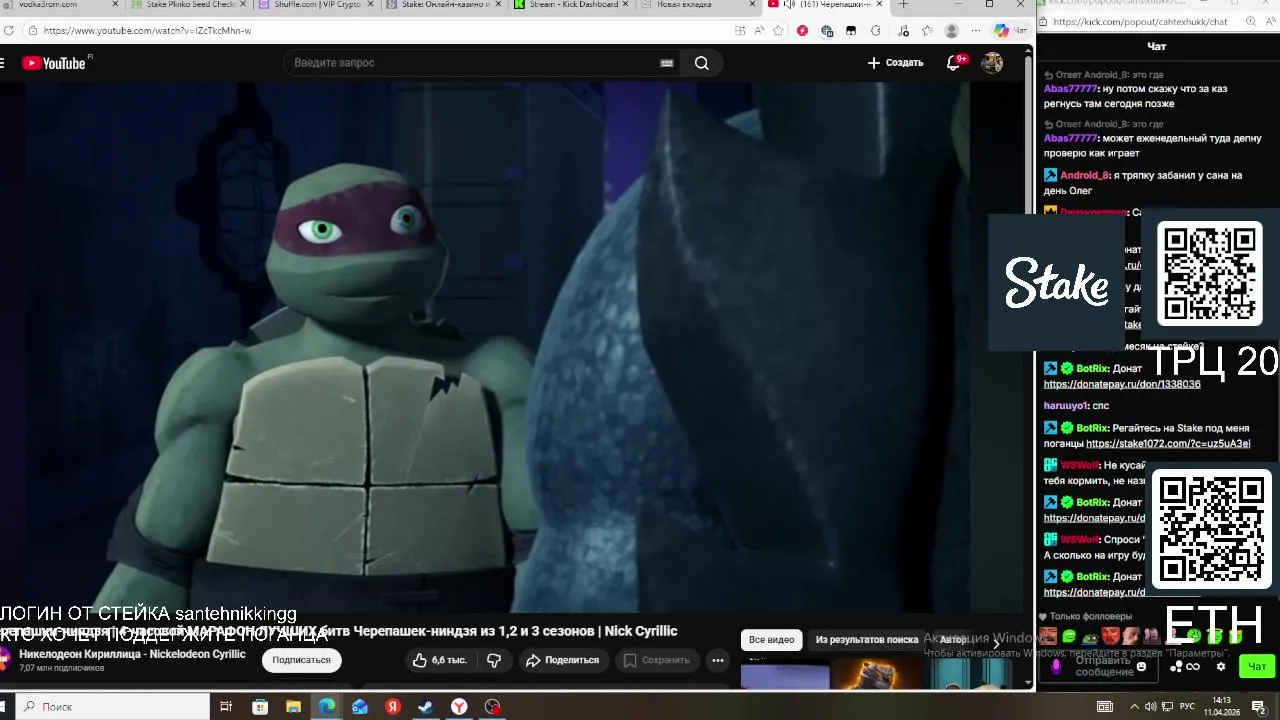Open more actions three-dot menu under video

718,660
